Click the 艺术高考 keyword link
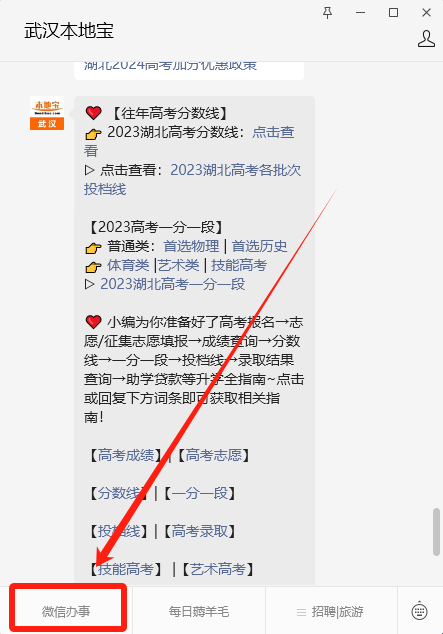Screen dimensions: 443x634 218,569
